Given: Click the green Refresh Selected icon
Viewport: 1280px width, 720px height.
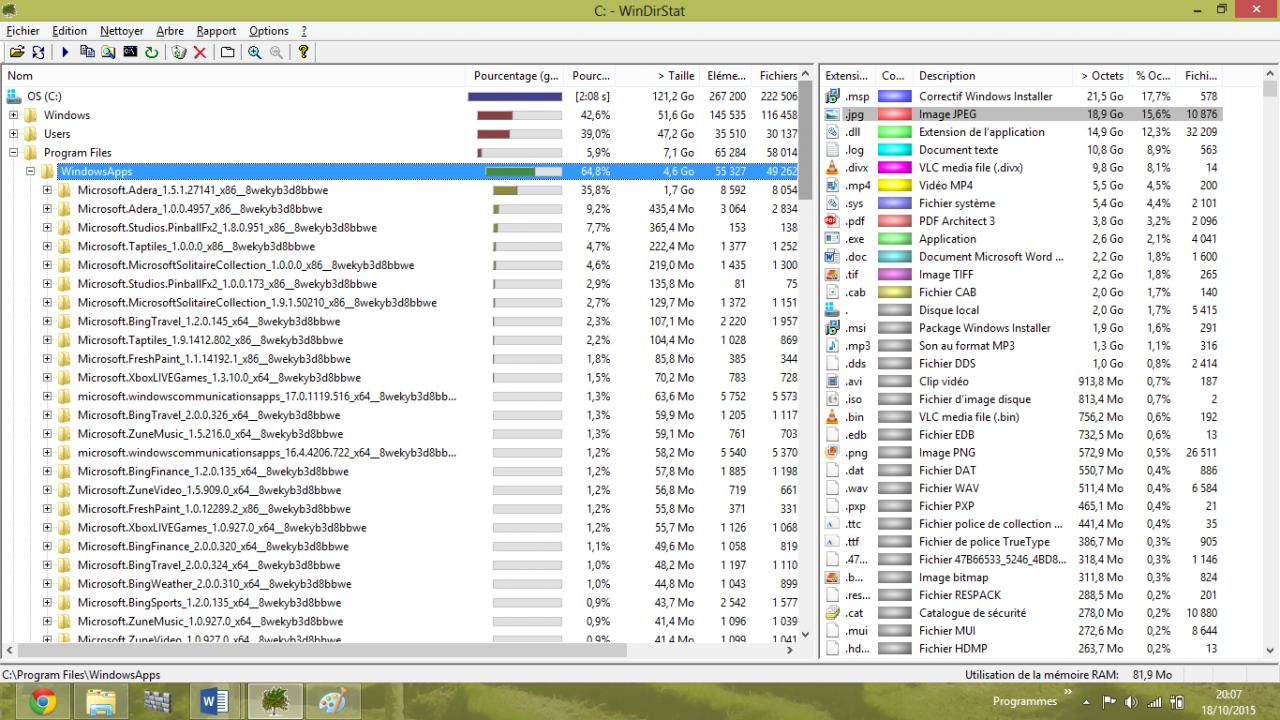Looking at the screenshot, I should tap(151, 52).
